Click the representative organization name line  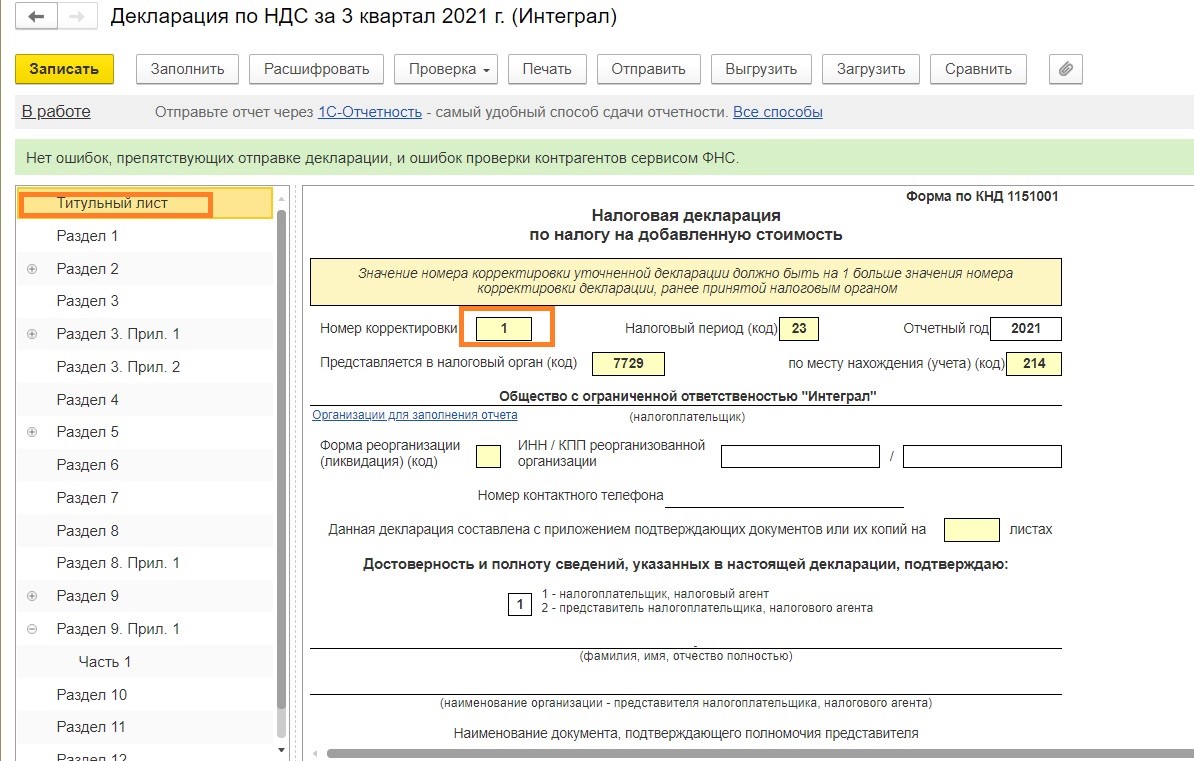click(685, 684)
